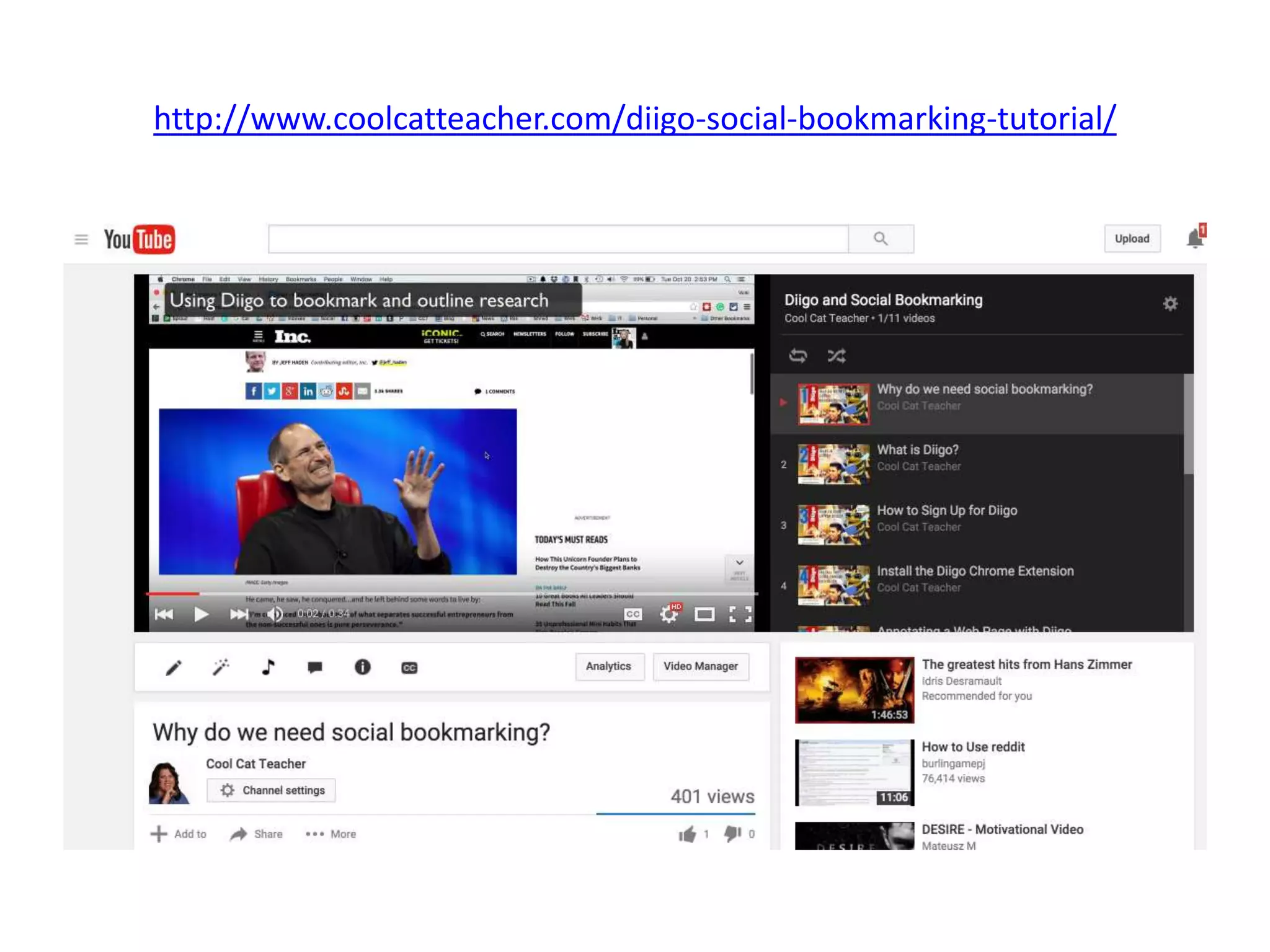This screenshot has width=1270, height=952.
Task: Enter full screen mode
Action: 740,614
